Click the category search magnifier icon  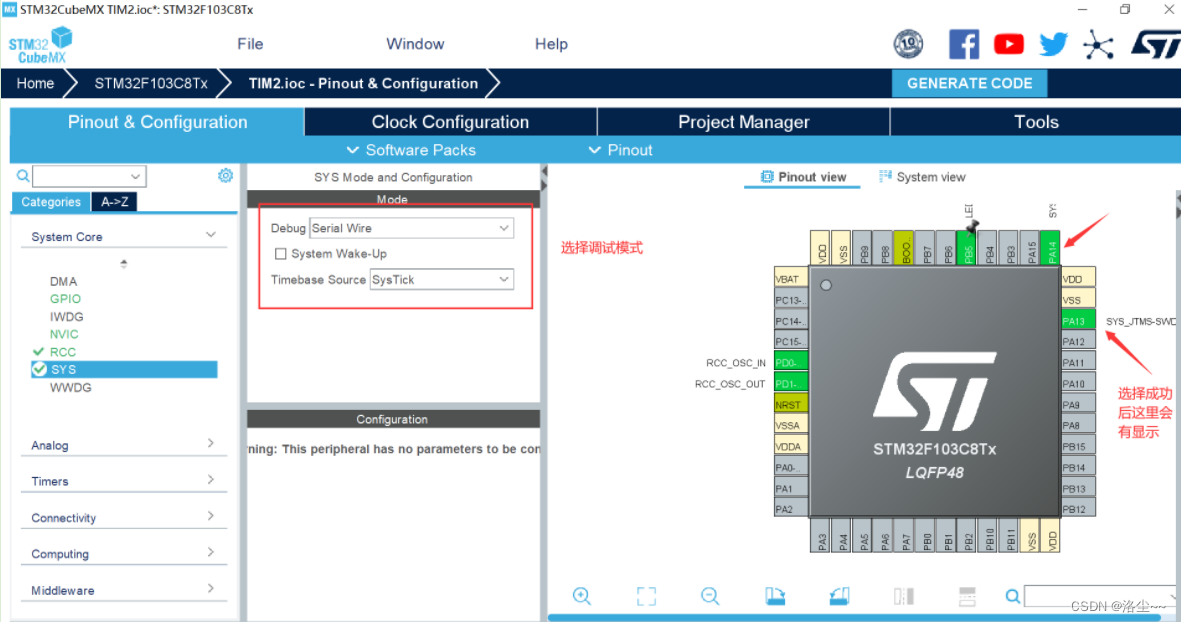click(x=23, y=176)
